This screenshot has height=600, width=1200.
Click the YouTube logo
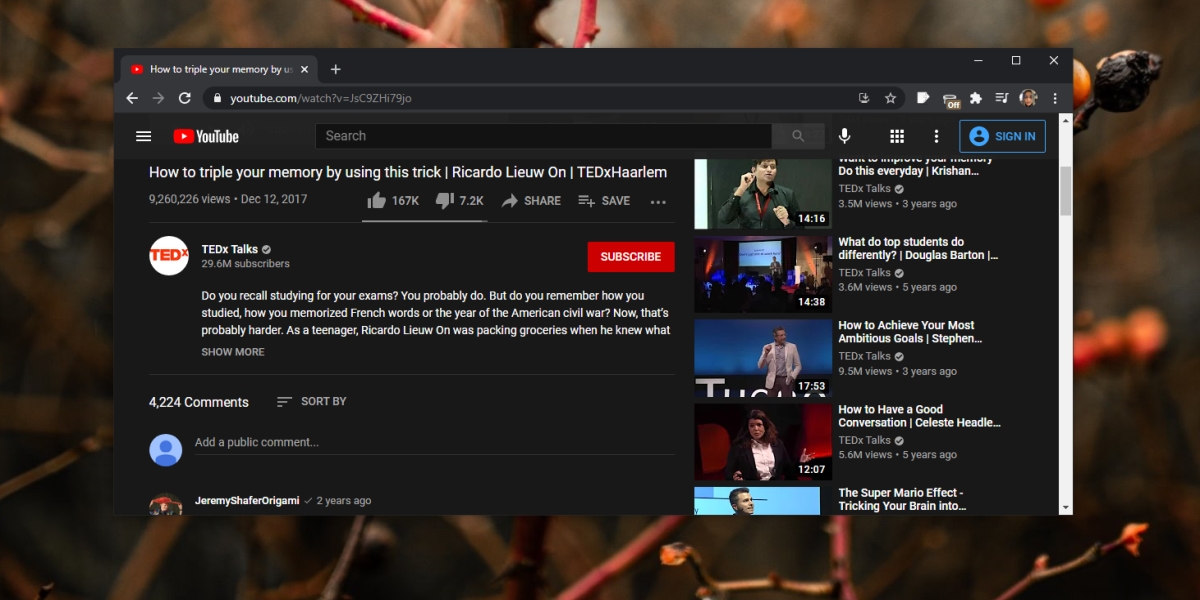[206, 136]
